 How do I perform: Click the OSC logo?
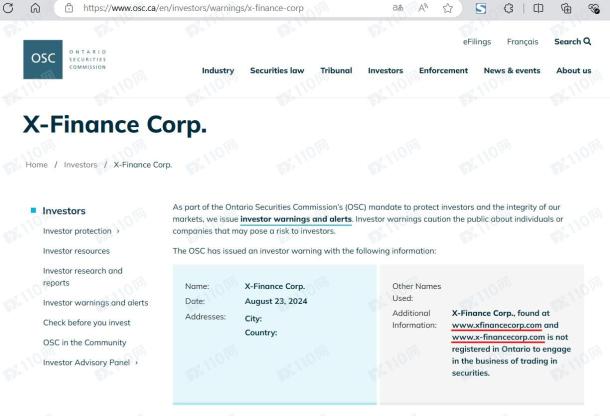(65, 59)
